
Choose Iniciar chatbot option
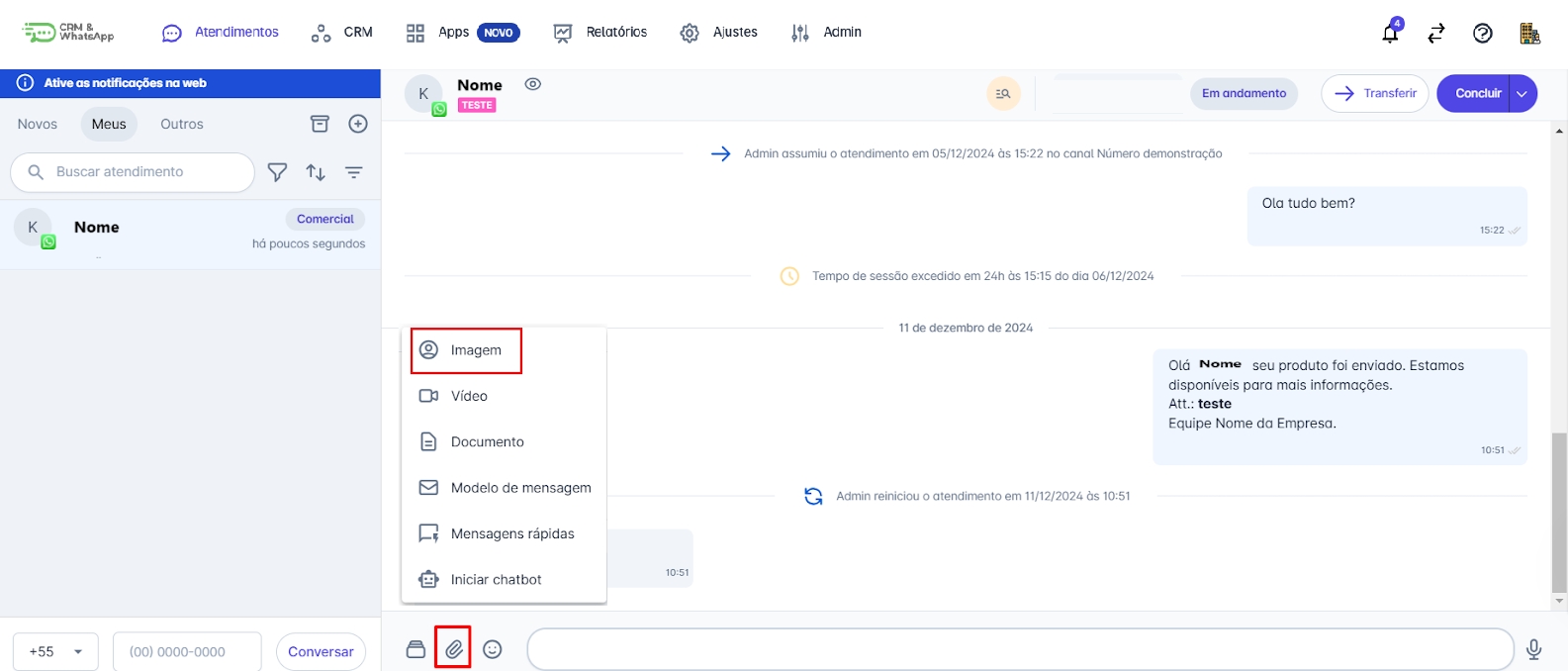point(504,579)
